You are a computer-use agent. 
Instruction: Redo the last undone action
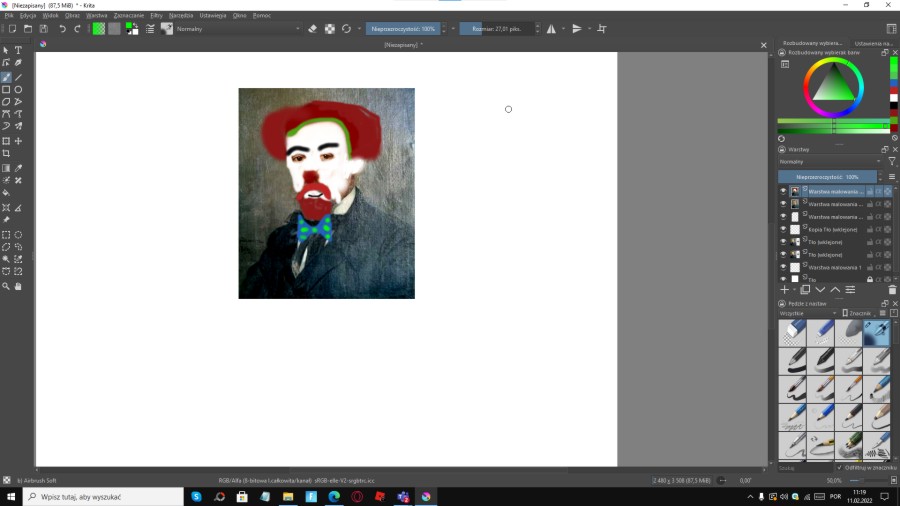coord(77,29)
